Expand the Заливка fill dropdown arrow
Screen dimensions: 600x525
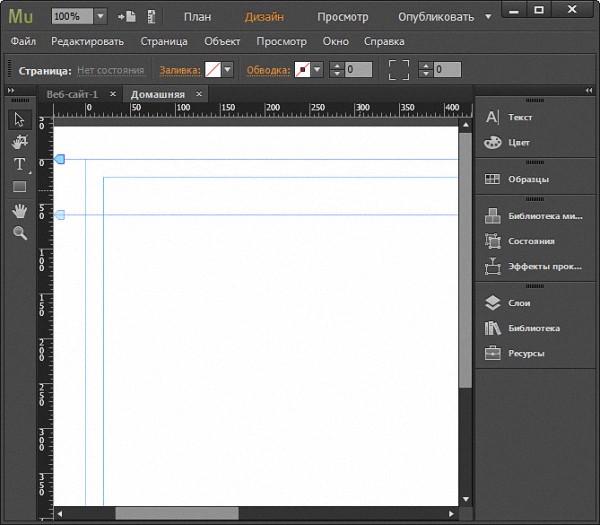click(228, 70)
